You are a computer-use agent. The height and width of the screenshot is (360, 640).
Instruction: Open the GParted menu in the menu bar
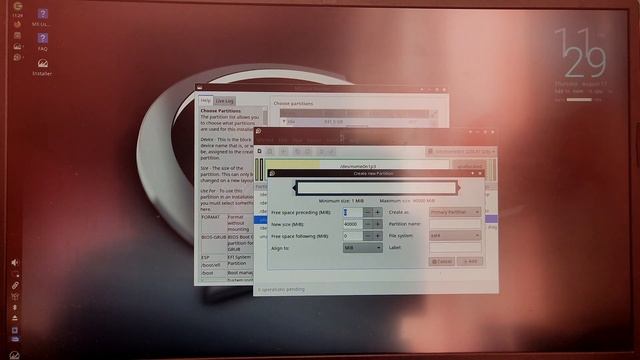265,140
